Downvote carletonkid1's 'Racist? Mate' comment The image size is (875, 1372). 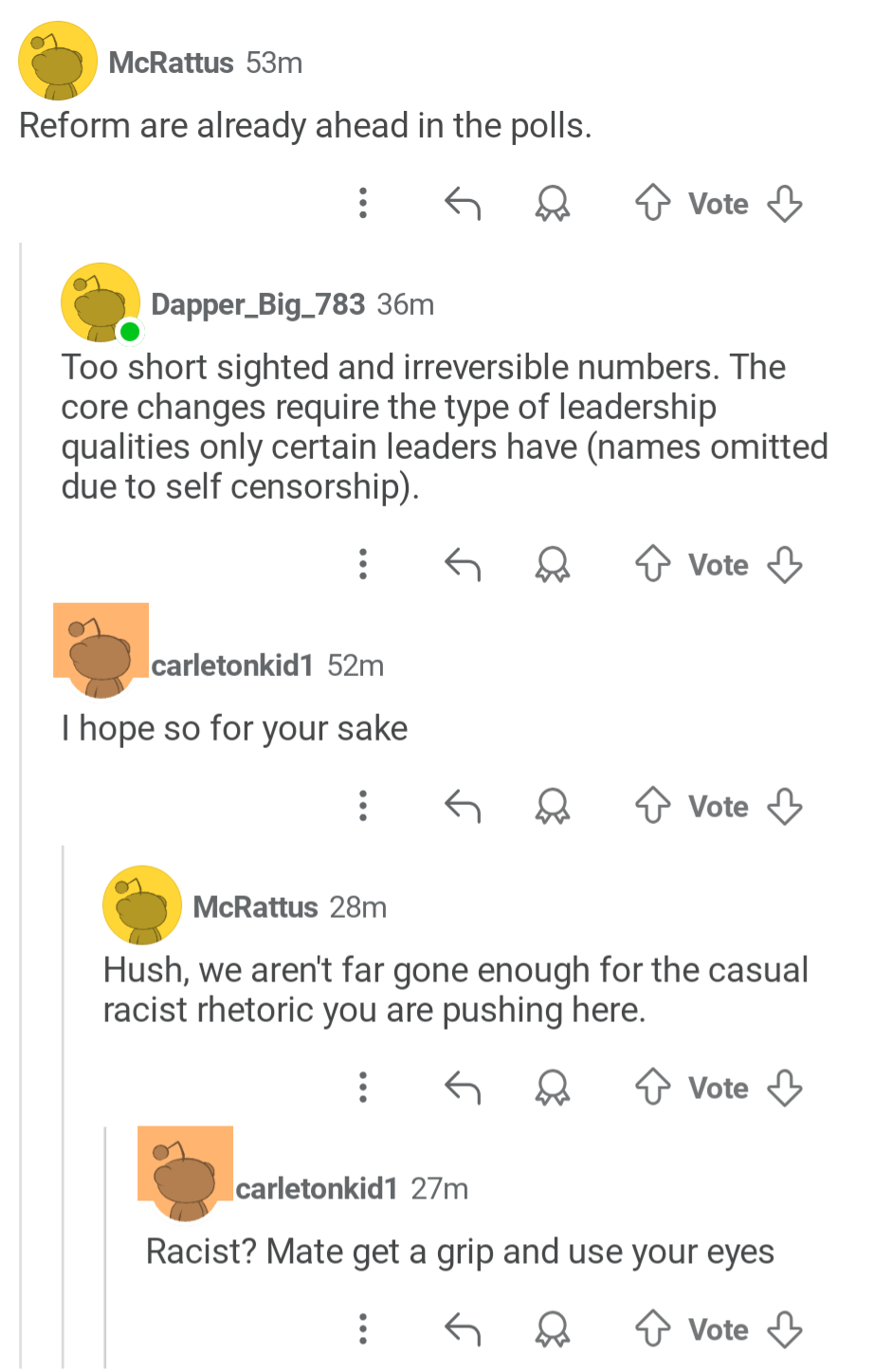click(784, 1328)
